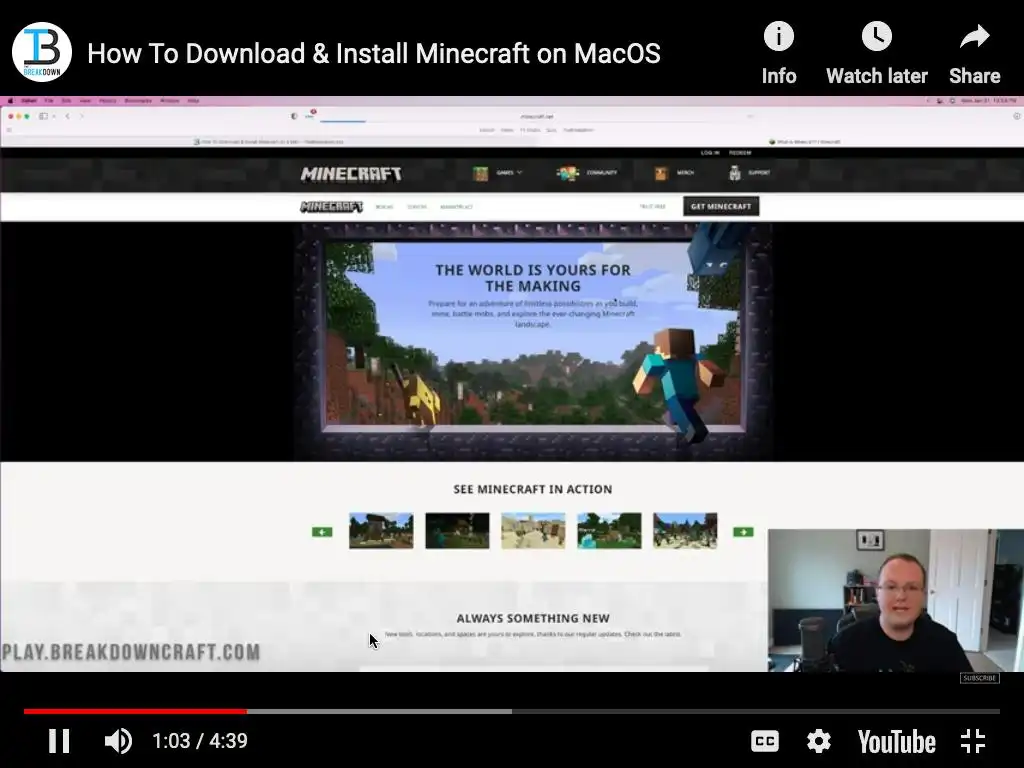Toggle the Safari sidebar icon
This screenshot has width=1024, height=768.
pyautogui.click(x=44, y=116)
